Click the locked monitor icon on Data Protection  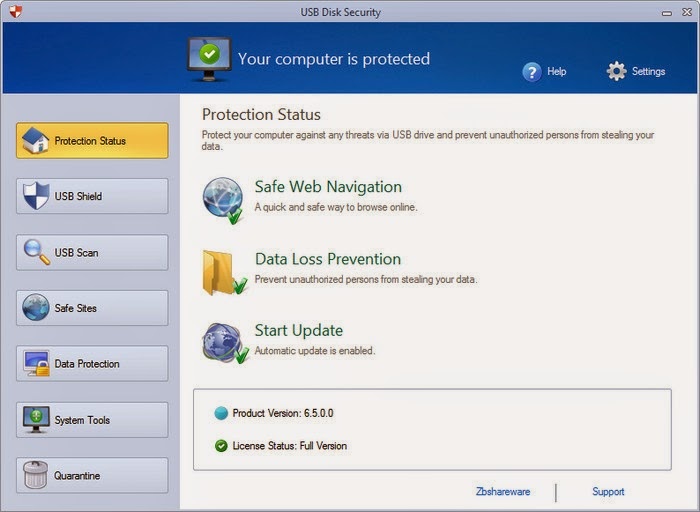pos(37,363)
